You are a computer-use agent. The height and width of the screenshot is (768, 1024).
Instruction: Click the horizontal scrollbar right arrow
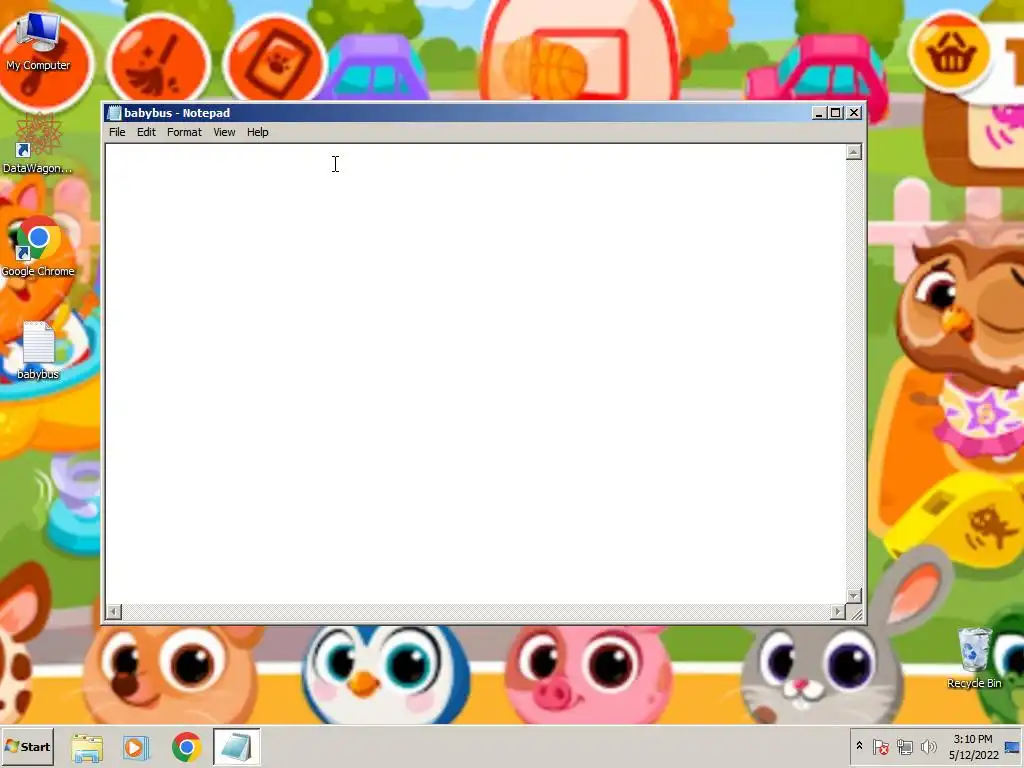coord(838,611)
